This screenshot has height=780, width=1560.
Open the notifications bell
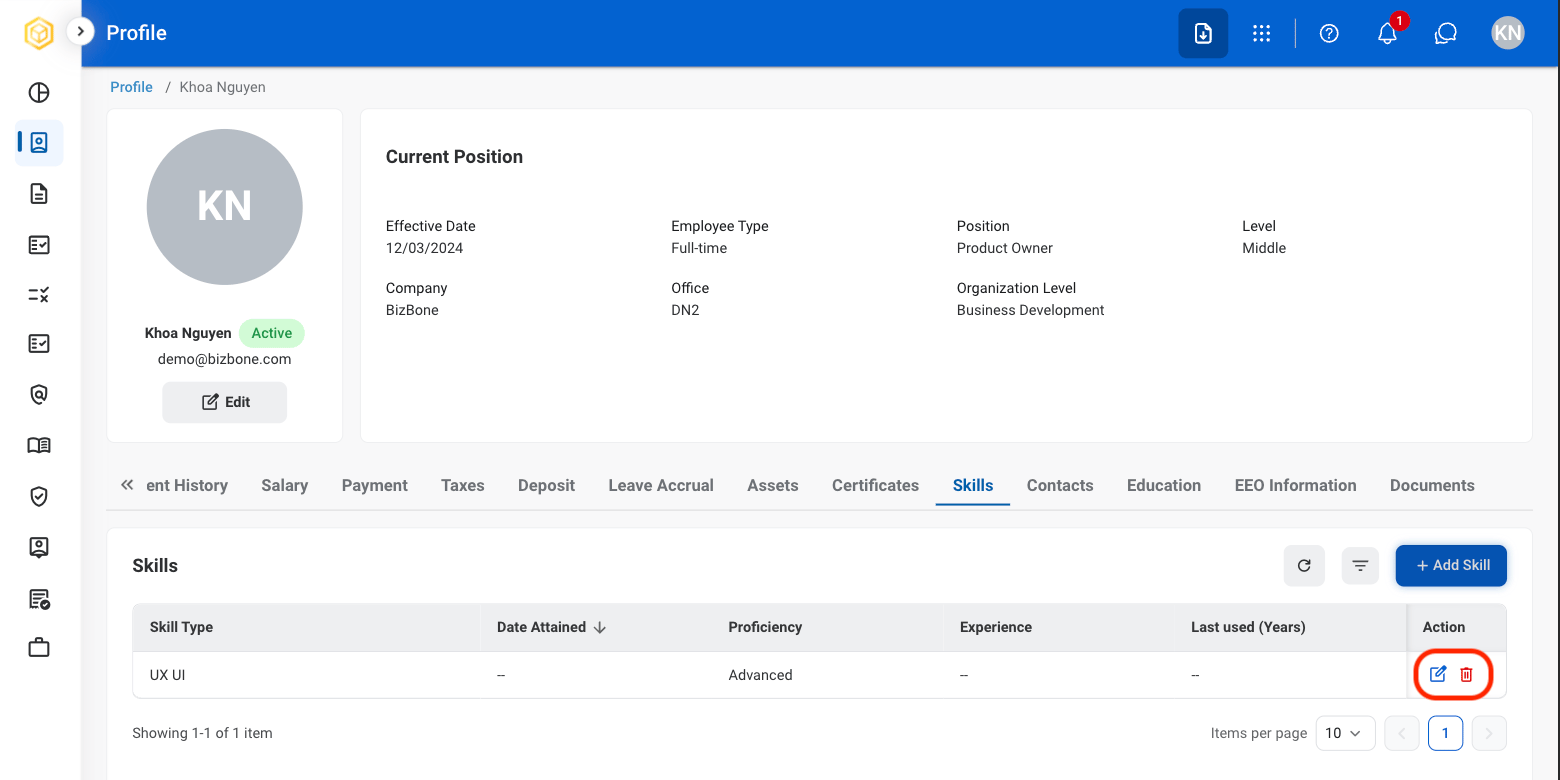click(1387, 33)
